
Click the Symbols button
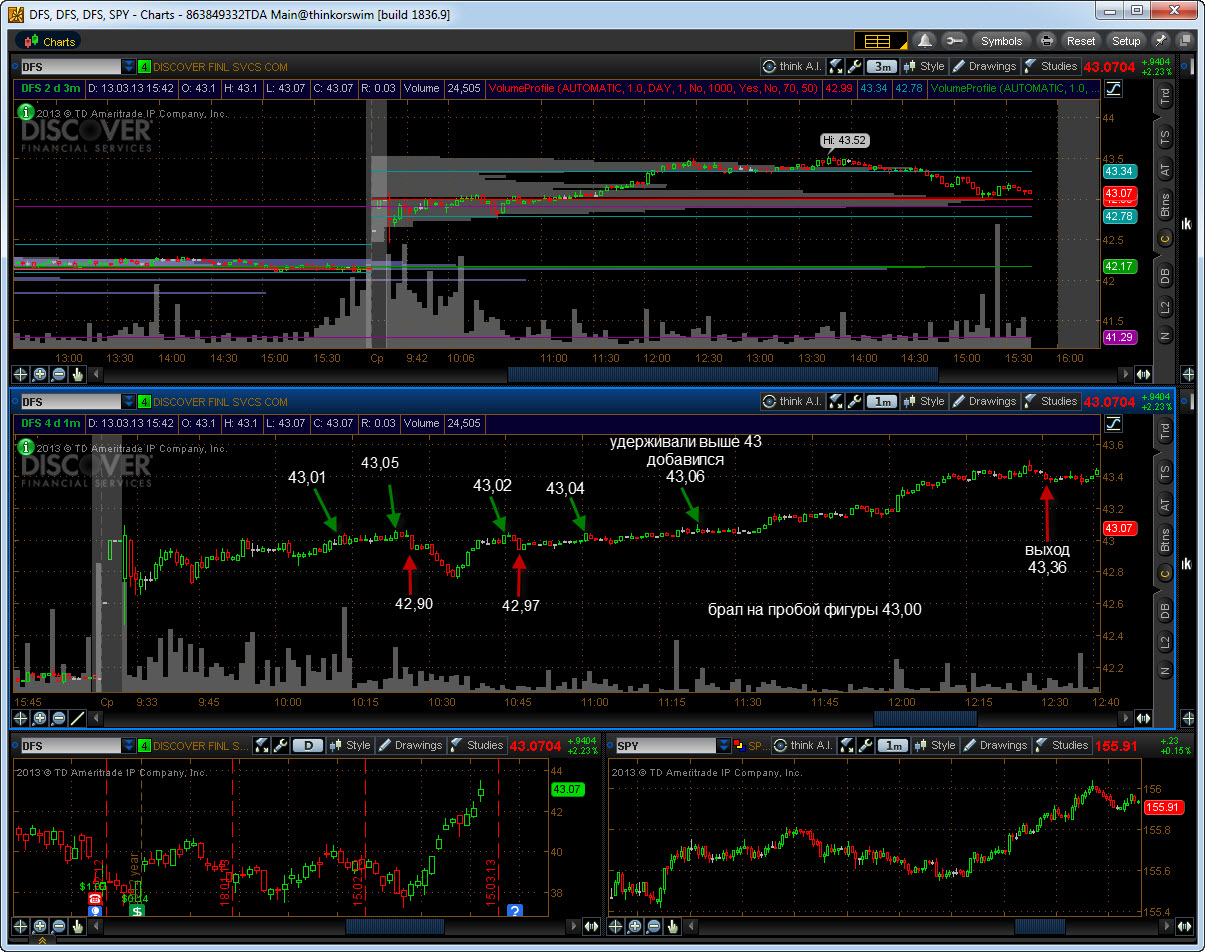pyautogui.click(x=1001, y=41)
